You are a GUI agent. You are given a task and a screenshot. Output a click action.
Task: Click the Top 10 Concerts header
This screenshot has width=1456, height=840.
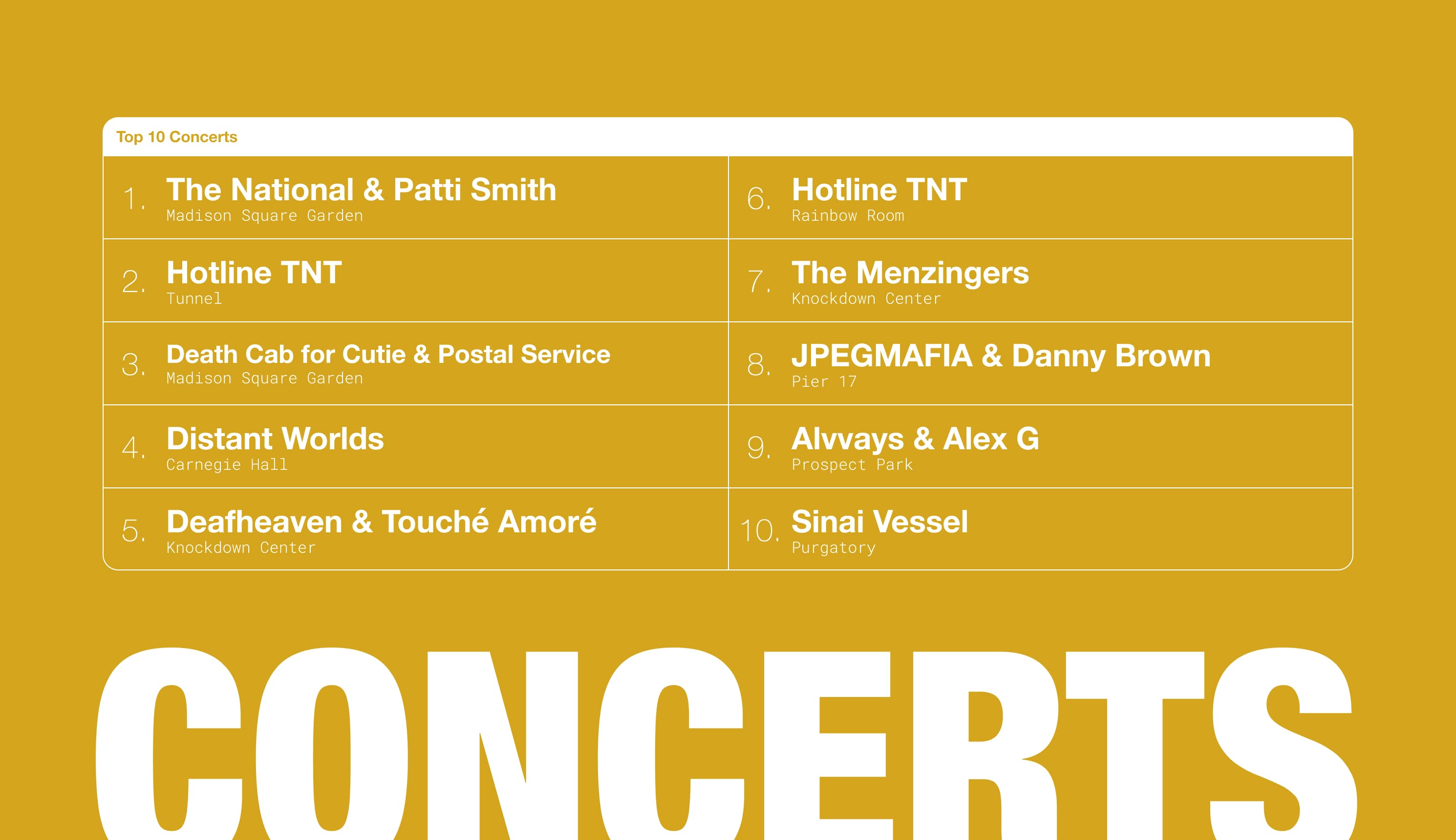point(176,137)
